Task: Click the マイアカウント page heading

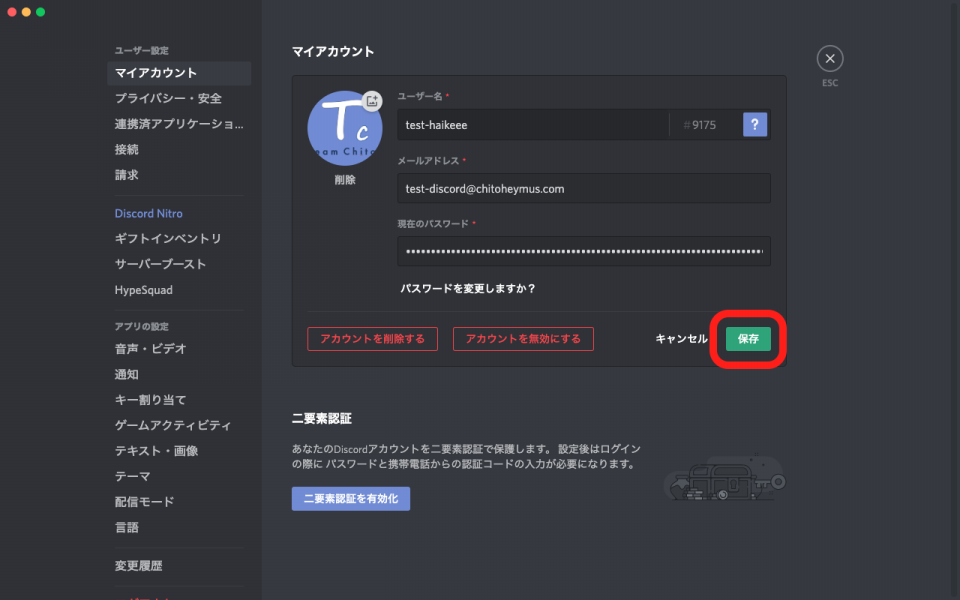Action: (x=332, y=51)
